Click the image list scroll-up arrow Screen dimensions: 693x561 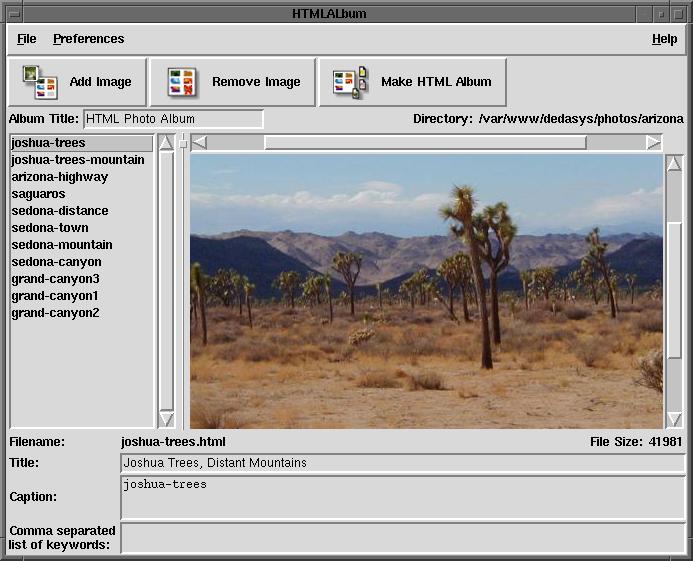(166, 143)
